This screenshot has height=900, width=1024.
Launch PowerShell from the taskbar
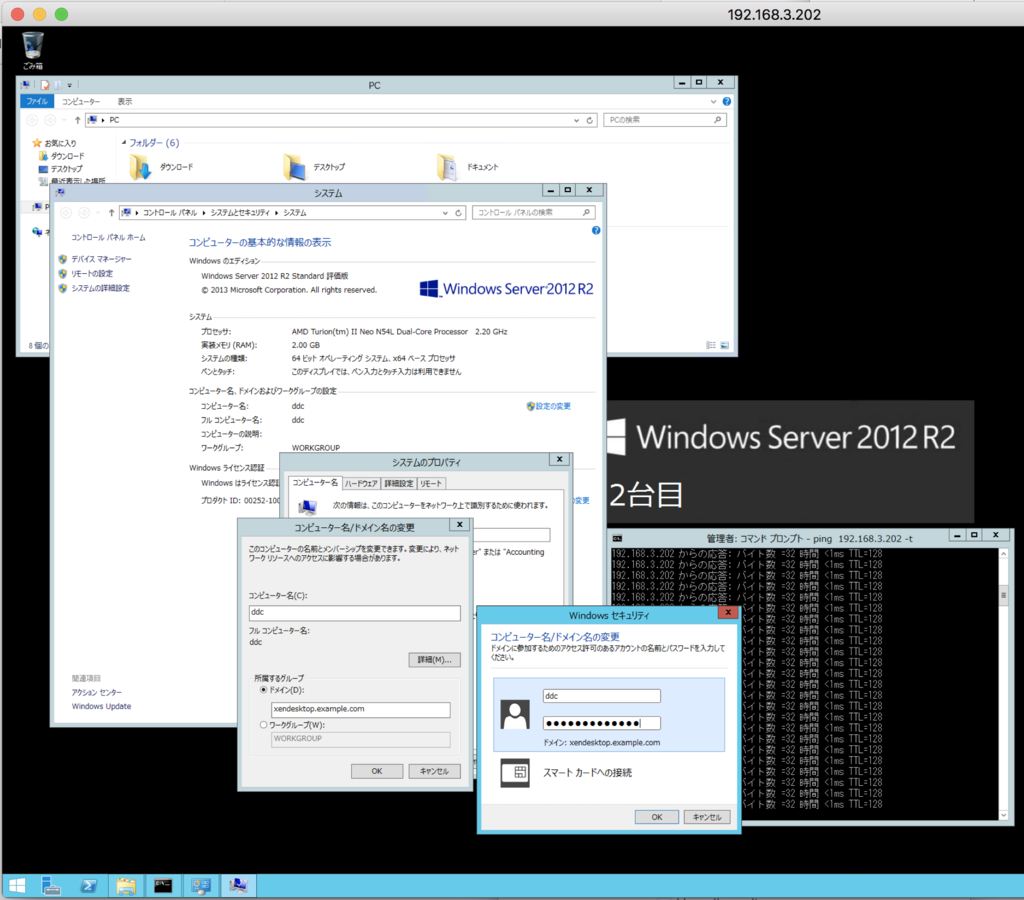coord(89,886)
